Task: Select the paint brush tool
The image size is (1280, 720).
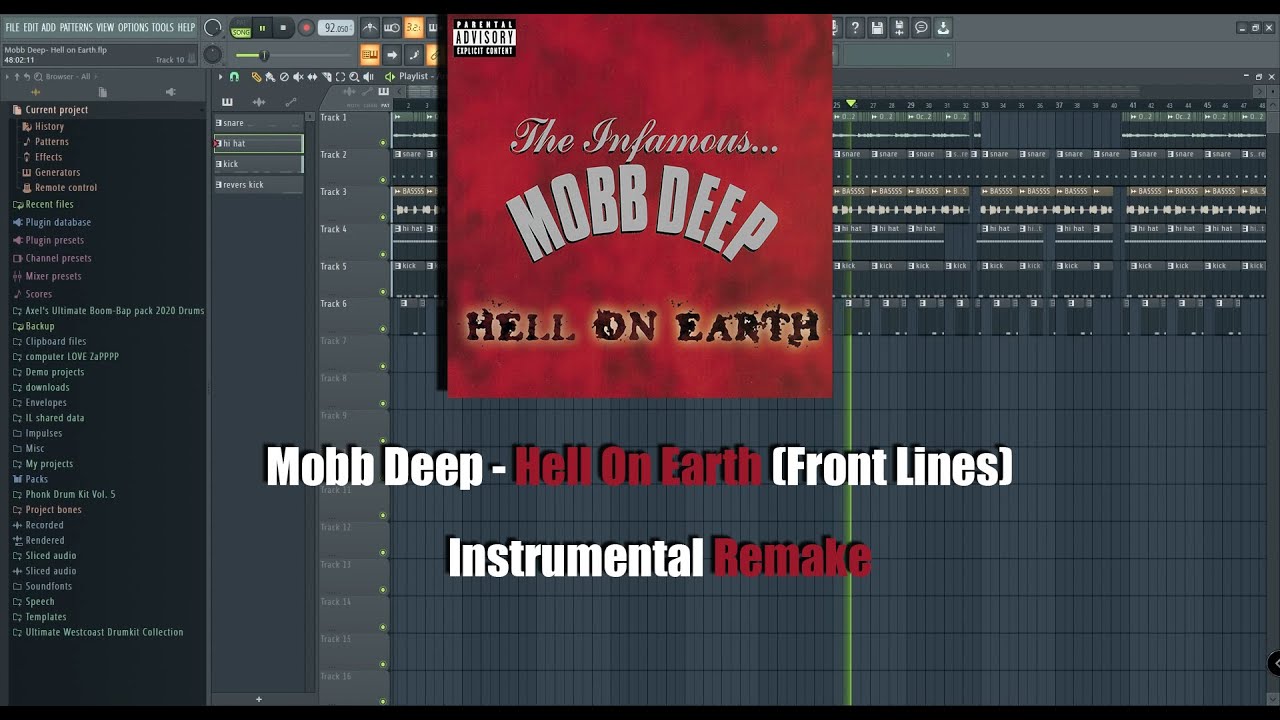Action: tap(270, 76)
